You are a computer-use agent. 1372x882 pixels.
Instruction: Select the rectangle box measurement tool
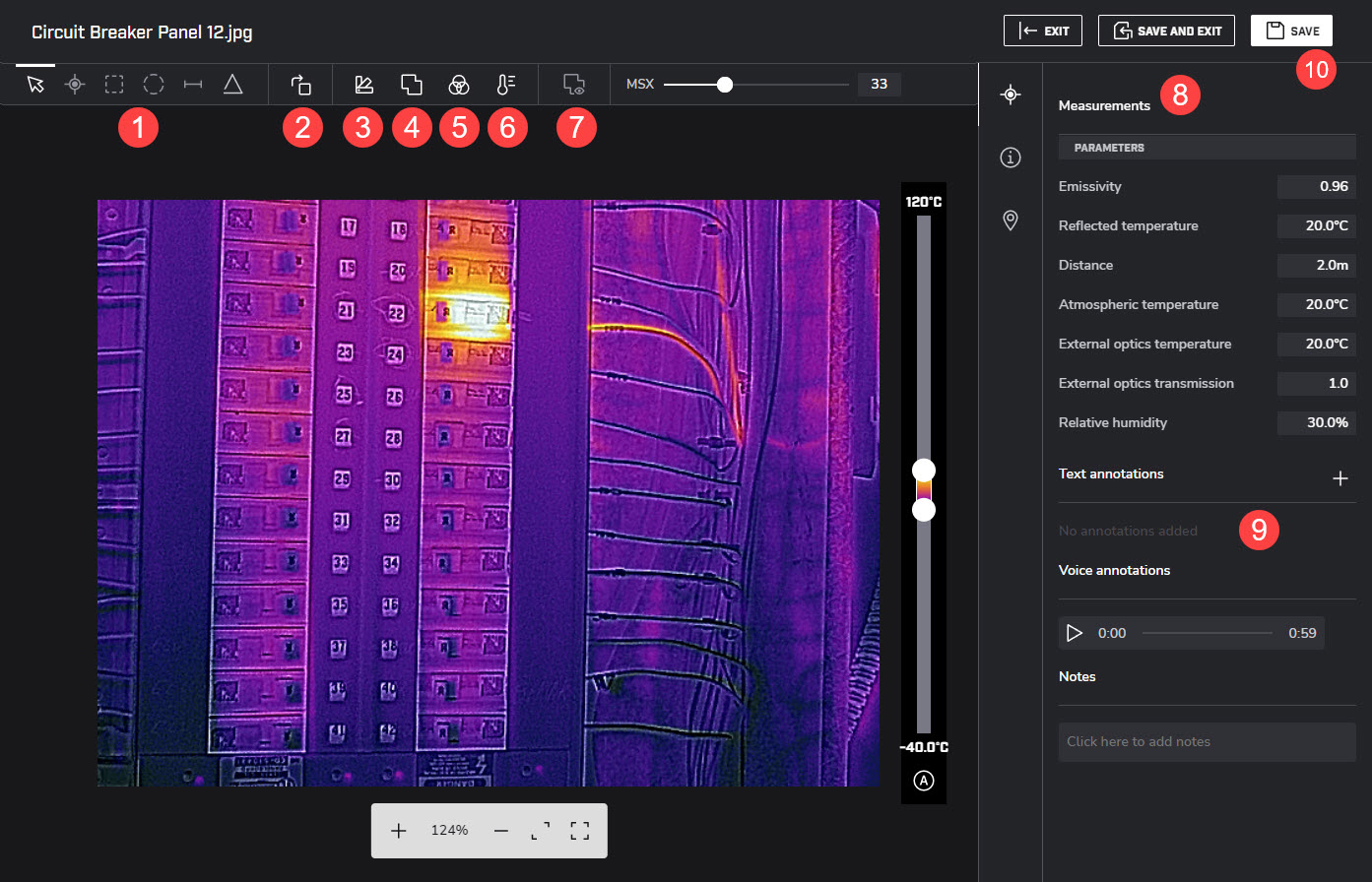pyautogui.click(x=114, y=85)
